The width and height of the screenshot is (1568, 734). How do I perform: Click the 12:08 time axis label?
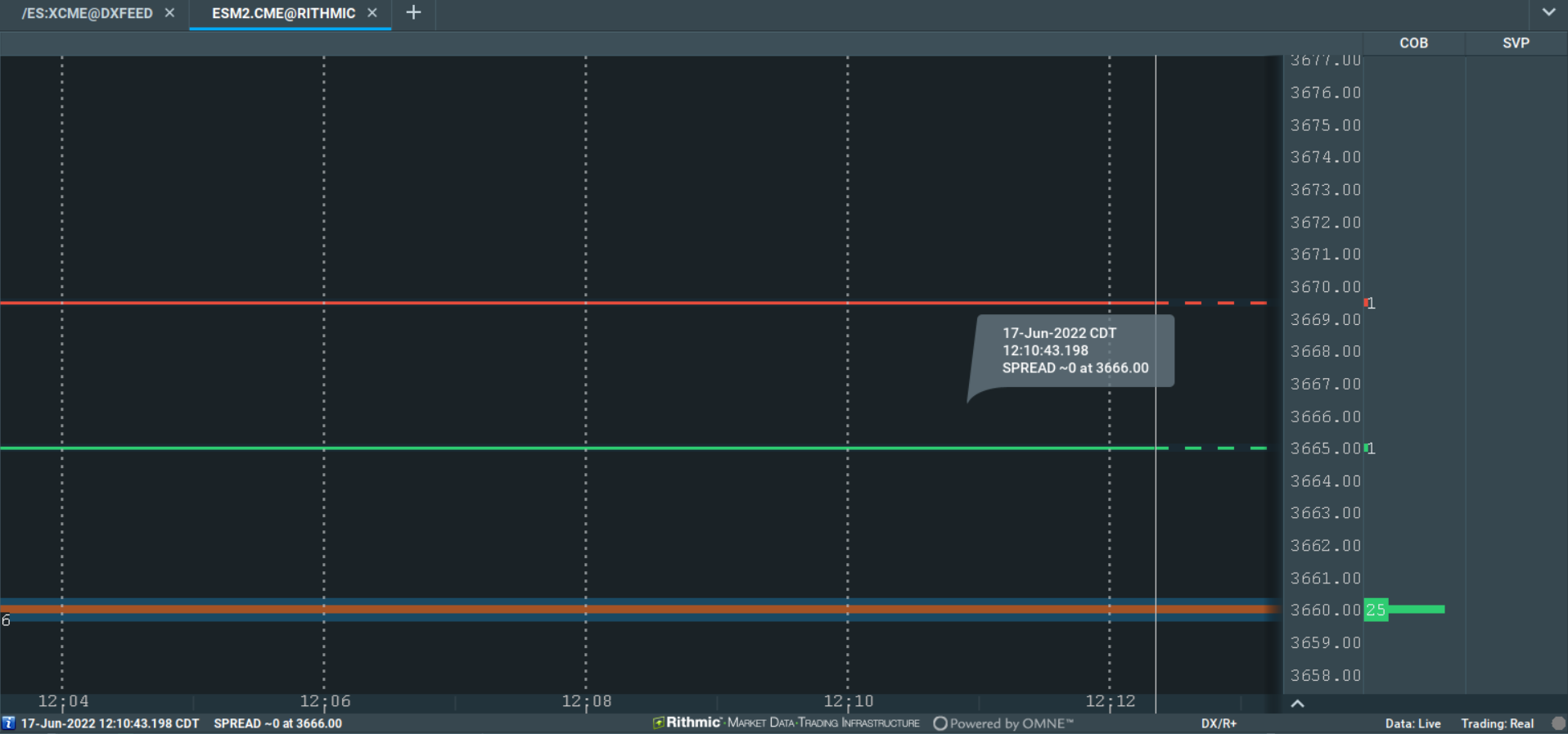pos(586,701)
